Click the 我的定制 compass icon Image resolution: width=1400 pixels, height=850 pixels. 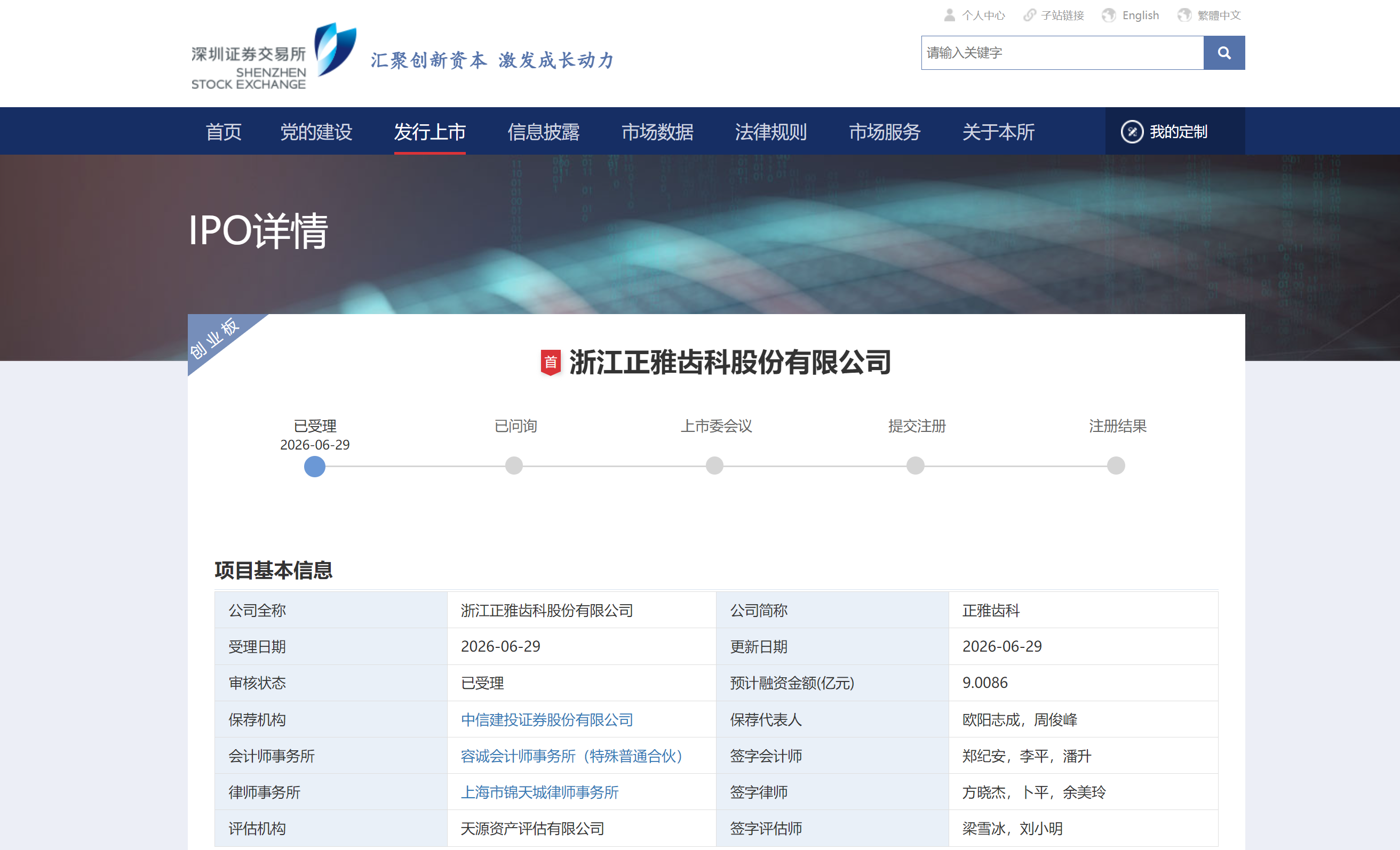pos(1132,132)
